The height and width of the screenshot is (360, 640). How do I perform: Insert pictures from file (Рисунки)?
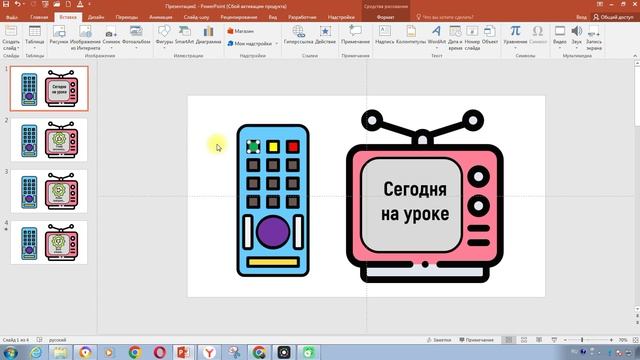click(x=59, y=36)
